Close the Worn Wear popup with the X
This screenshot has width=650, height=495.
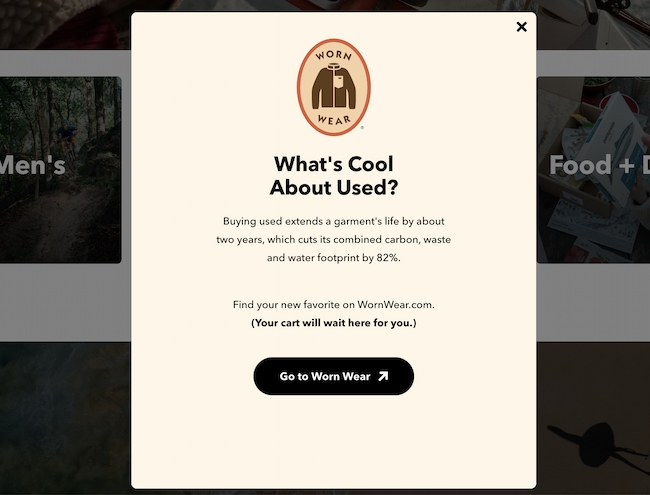coord(521,27)
